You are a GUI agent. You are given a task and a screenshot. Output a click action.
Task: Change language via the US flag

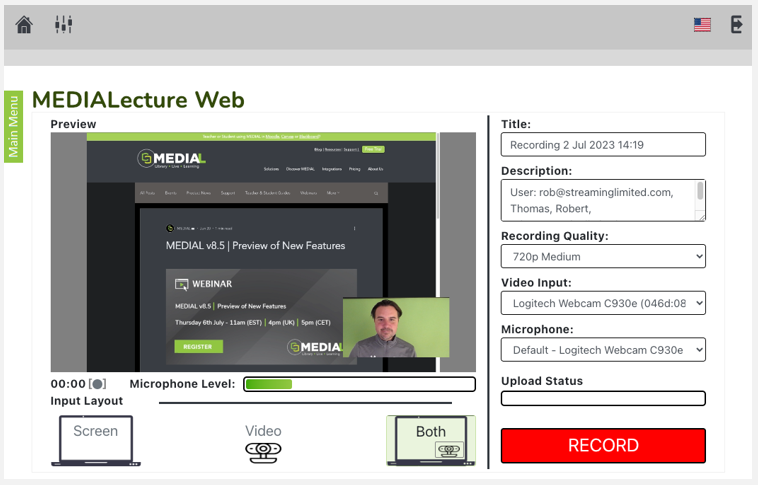(702, 25)
